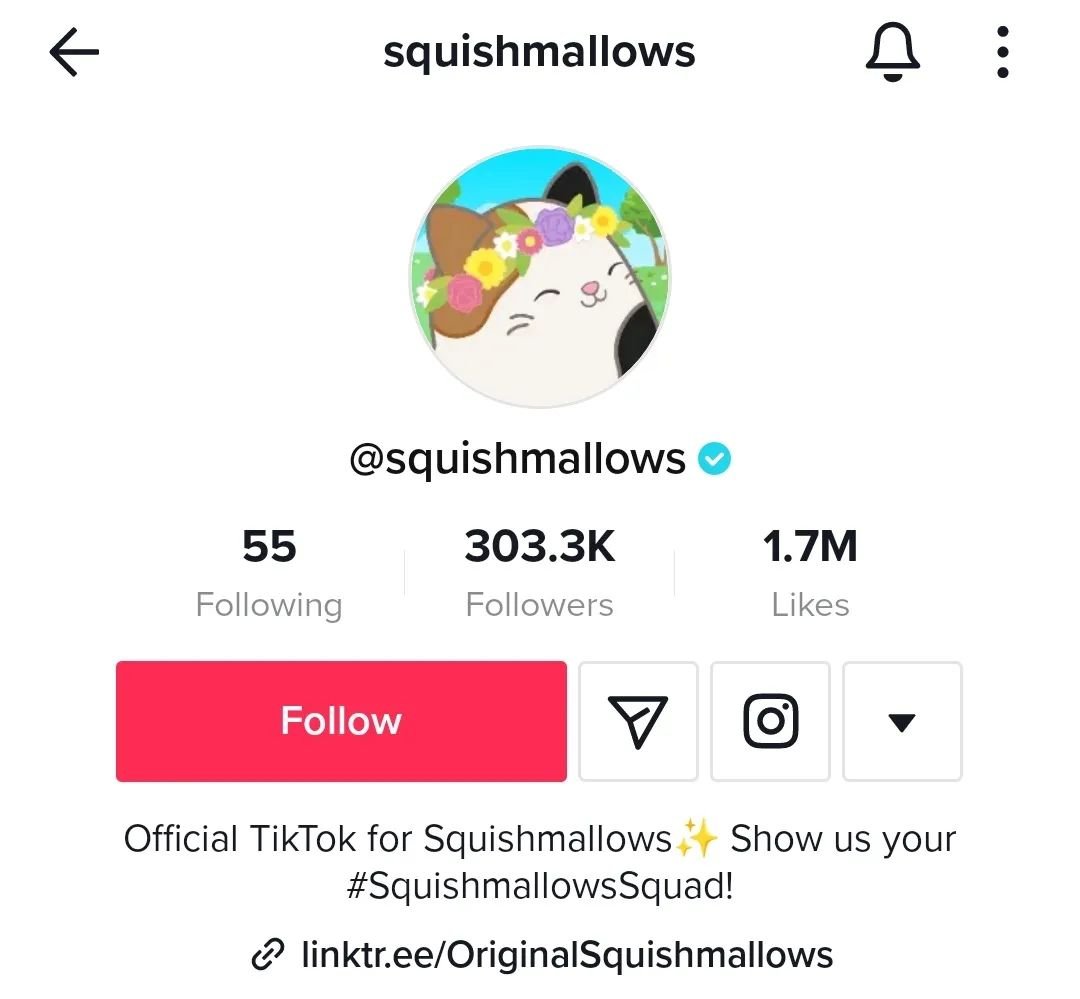Tap the notification bell icon
Image resolution: width=1080 pixels, height=999 pixels.
893,52
